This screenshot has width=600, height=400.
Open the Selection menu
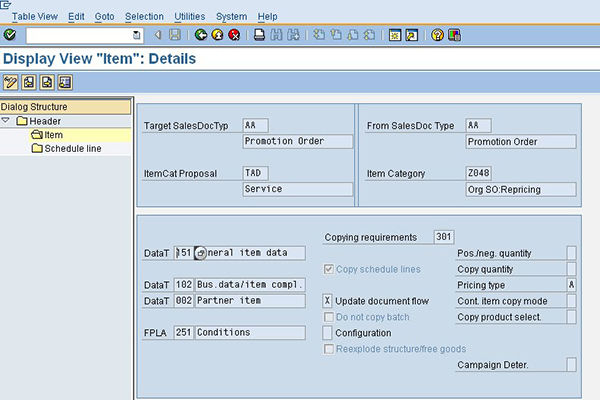(x=144, y=16)
